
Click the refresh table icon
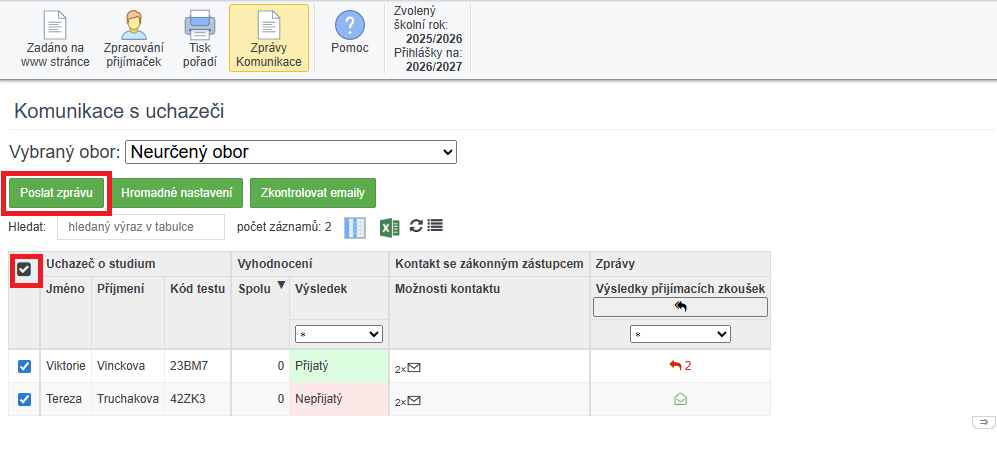[416, 226]
